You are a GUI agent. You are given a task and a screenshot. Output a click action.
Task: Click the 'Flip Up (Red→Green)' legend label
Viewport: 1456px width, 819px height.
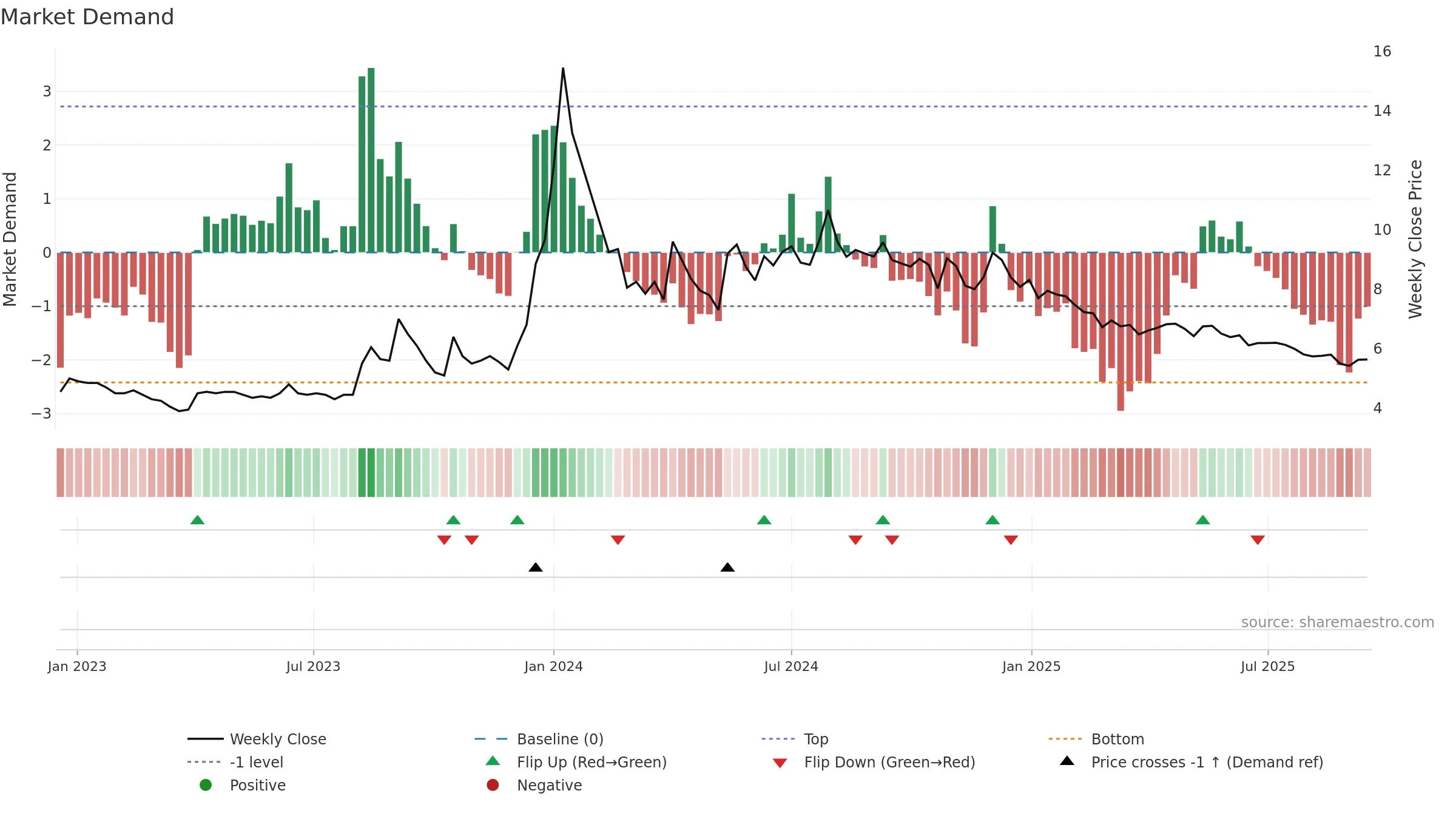pyautogui.click(x=591, y=762)
